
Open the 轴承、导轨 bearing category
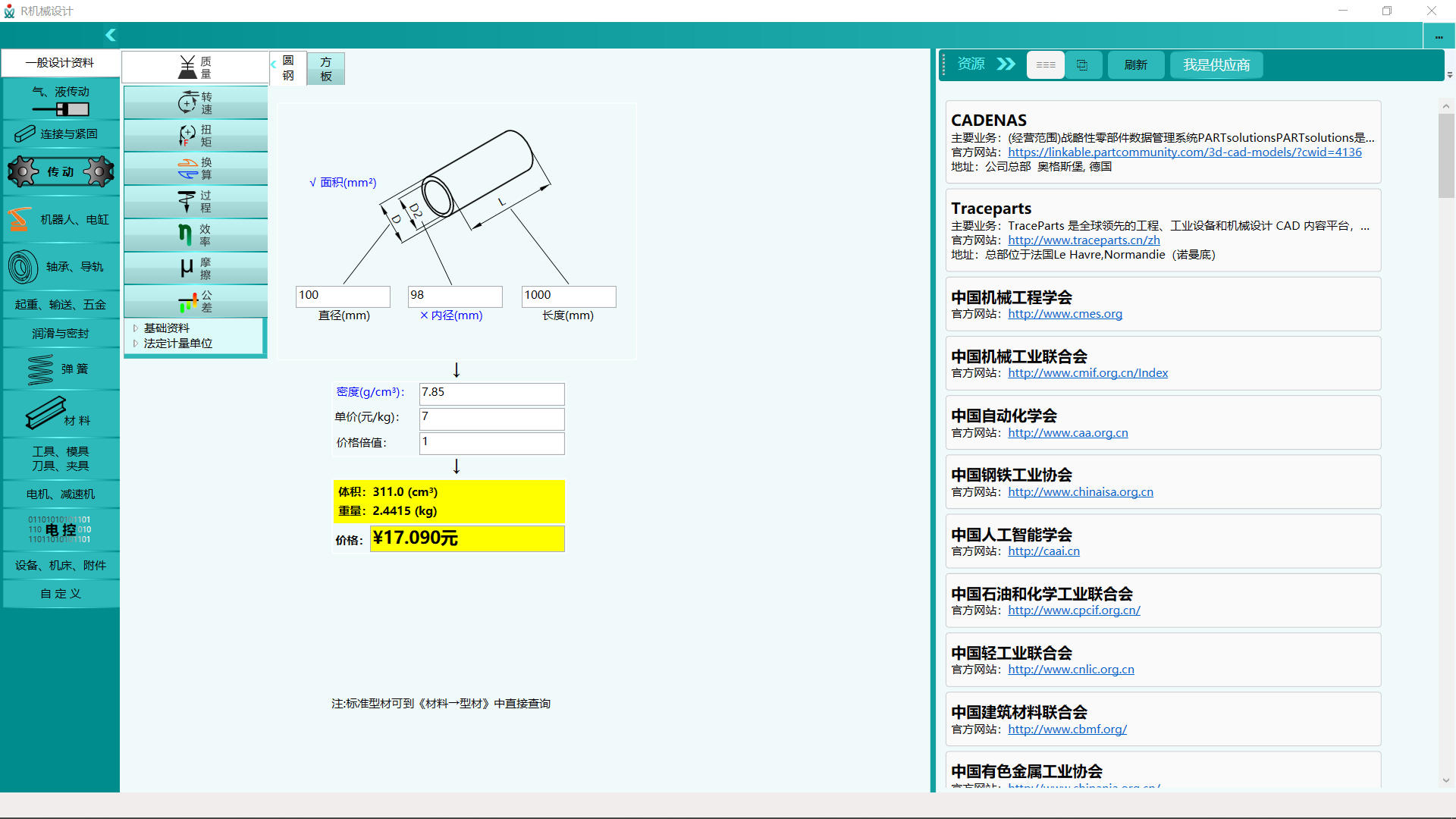(x=61, y=267)
